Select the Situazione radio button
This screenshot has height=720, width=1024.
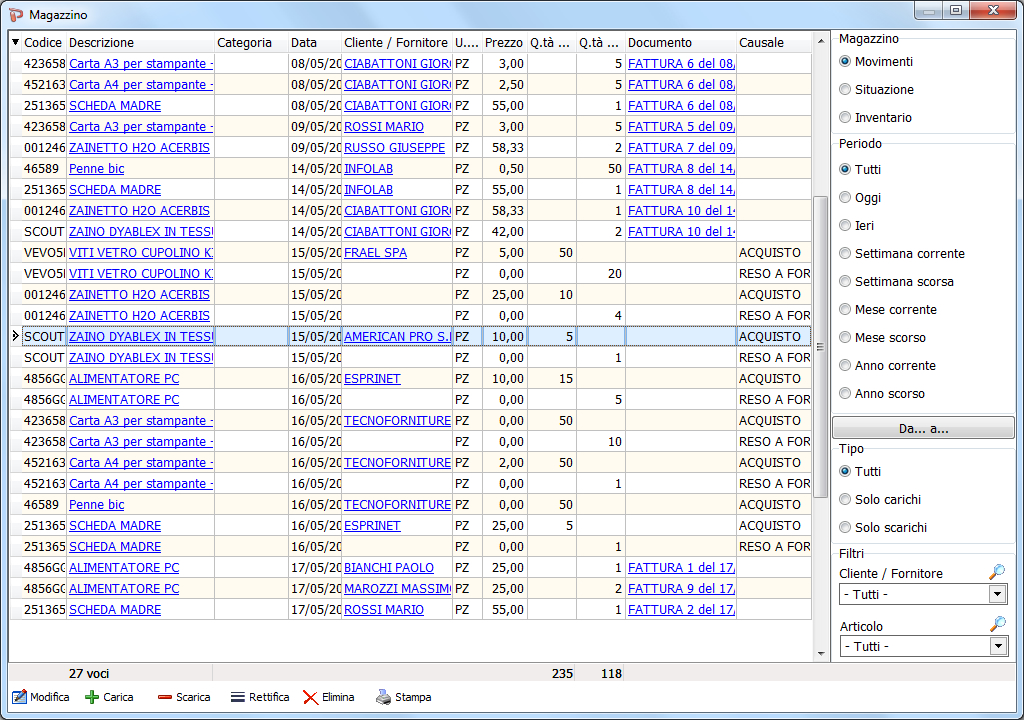845,90
